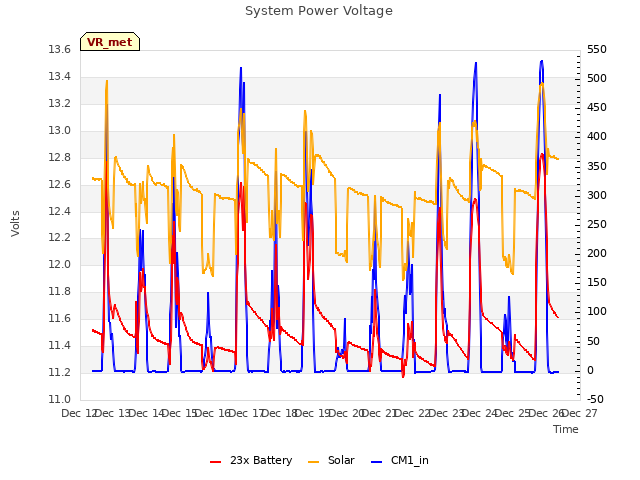Toggle the 23x Battery legend entry
The height and width of the screenshot is (480, 640).
pyautogui.click(x=251, y=460)
